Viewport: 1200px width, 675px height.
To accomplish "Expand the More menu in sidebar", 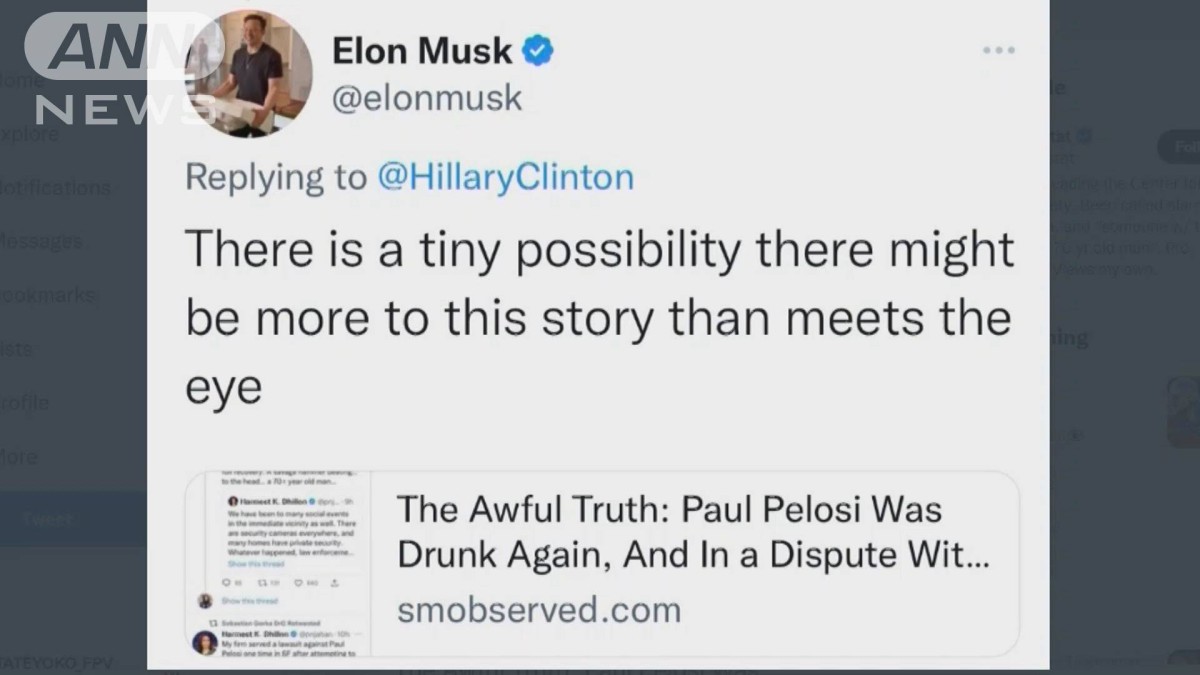I will pos(20,457).
